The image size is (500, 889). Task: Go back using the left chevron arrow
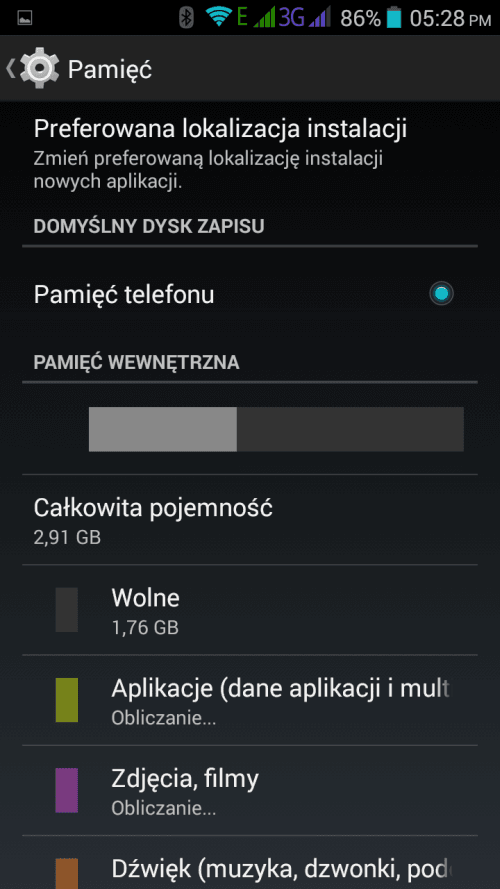click(10, 69)
